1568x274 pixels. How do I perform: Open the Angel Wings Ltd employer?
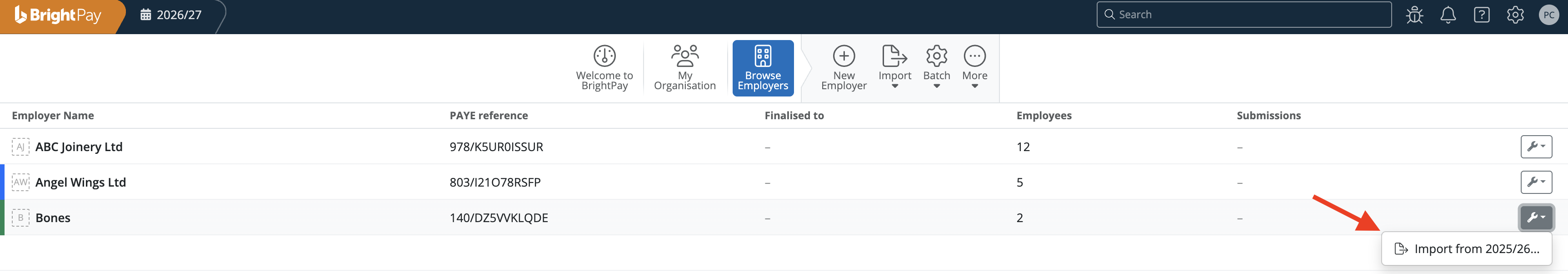click(80, 183)
